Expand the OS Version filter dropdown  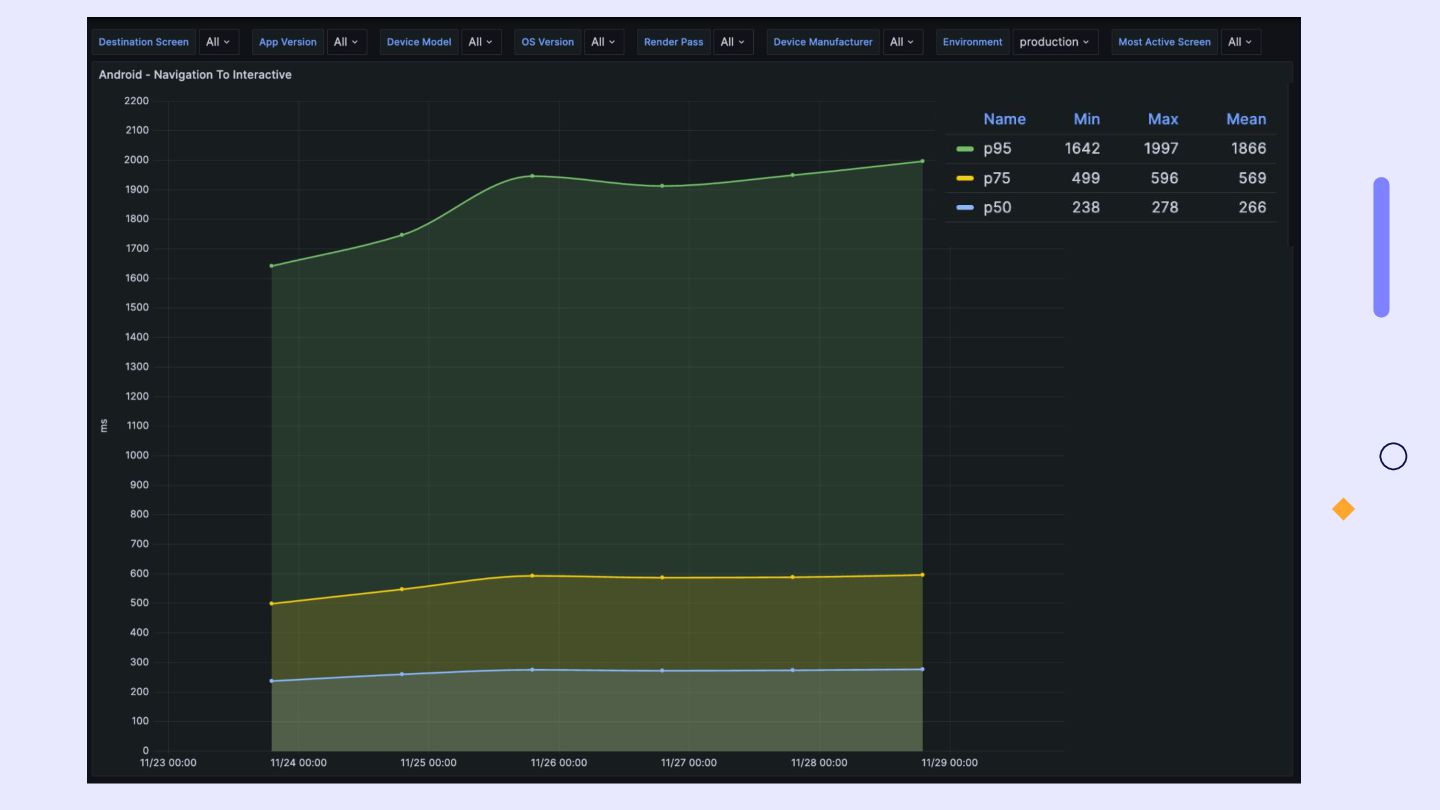click(x=603, y=42)
